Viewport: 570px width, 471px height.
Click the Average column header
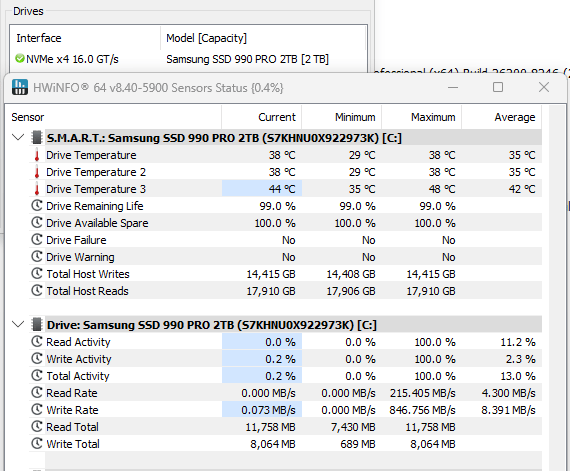point(501,117)
